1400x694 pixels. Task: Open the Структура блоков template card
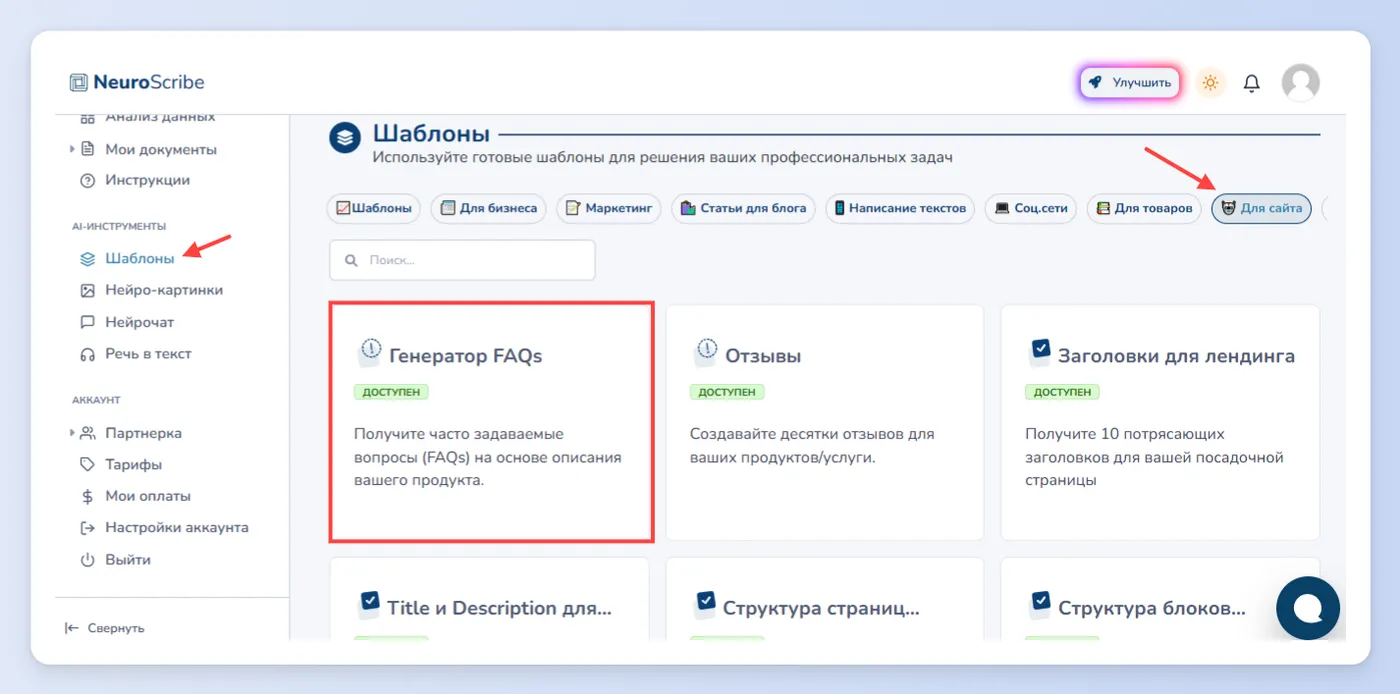[x=1160, y=599]
